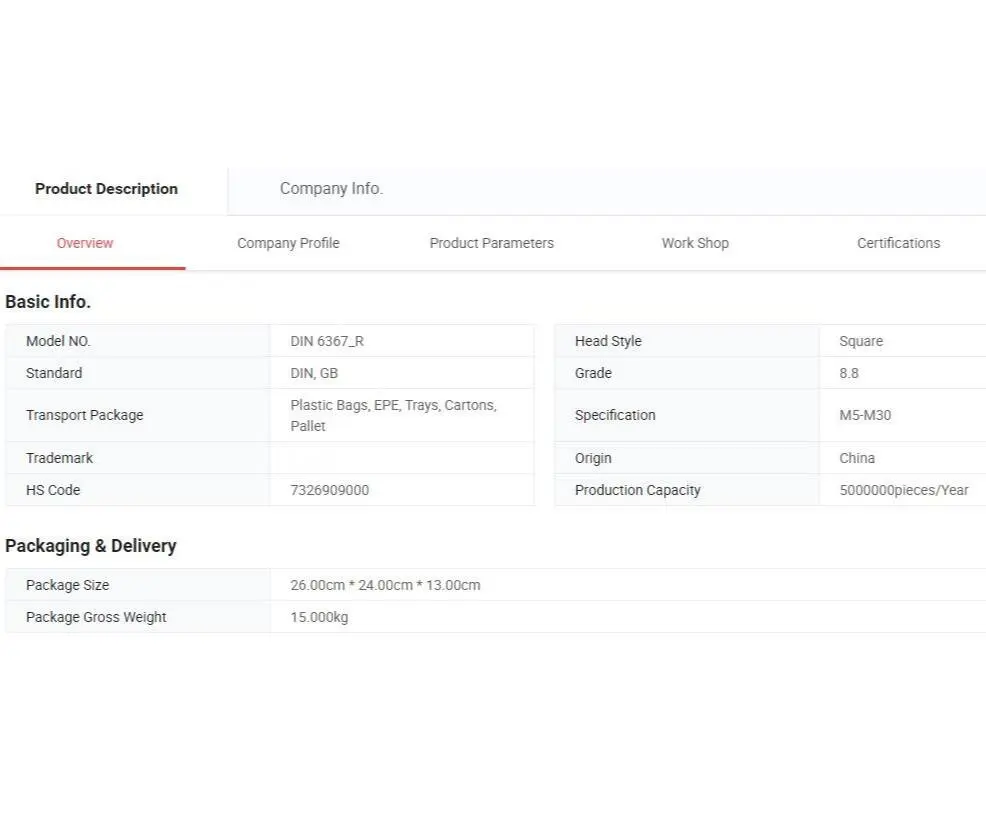Click the Transport Package value text
Viewport: 986px width, 822px height.
393,415
